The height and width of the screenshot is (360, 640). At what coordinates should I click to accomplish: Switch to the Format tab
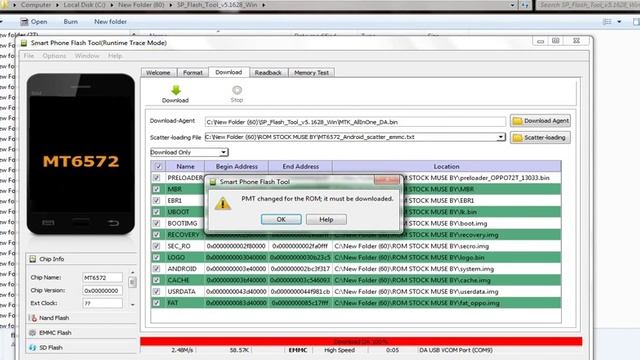tap(193, 73)
